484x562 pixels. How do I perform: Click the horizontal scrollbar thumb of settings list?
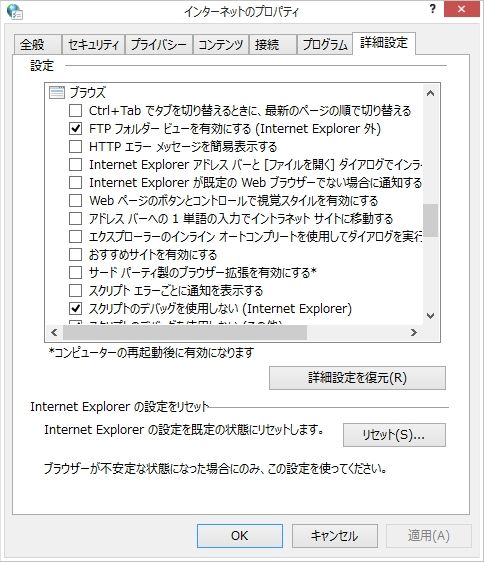tap(185, 333)
